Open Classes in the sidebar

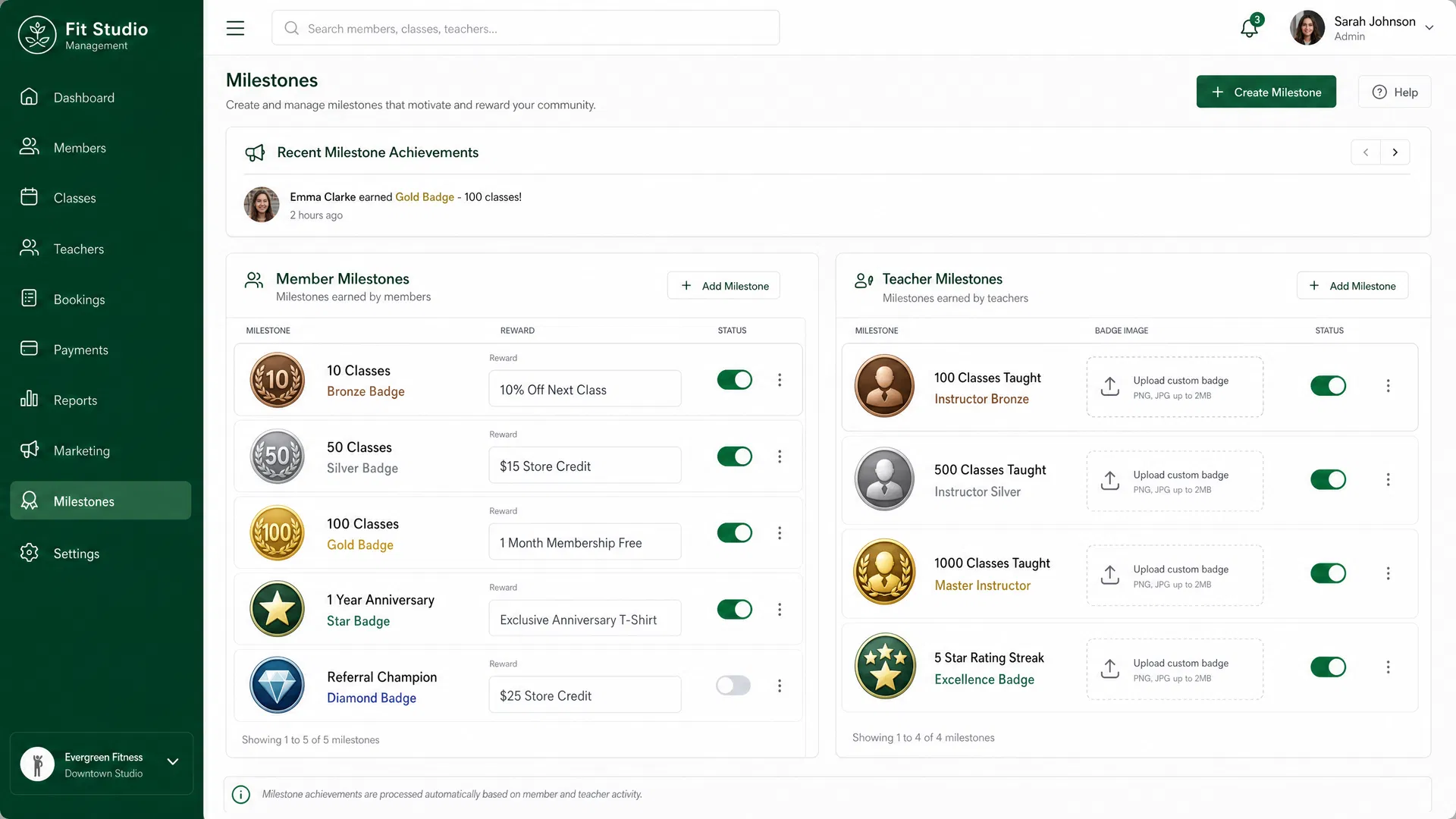(x=101, y=198)
